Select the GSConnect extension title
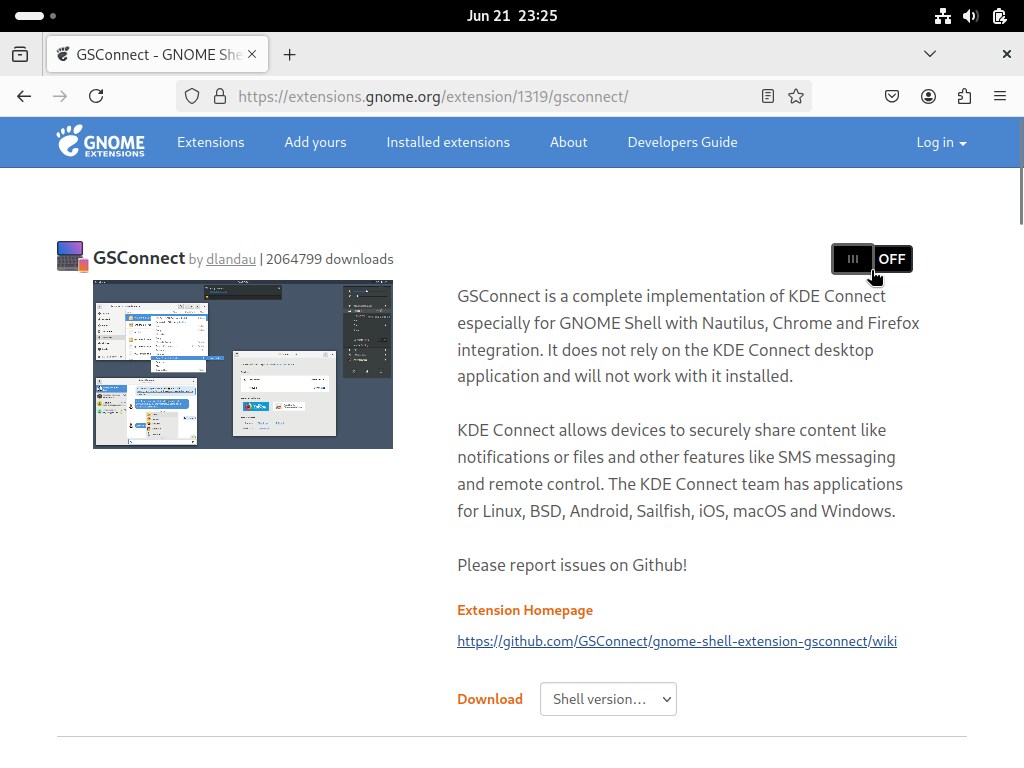The image size is (1024, 768). [139, 258]
